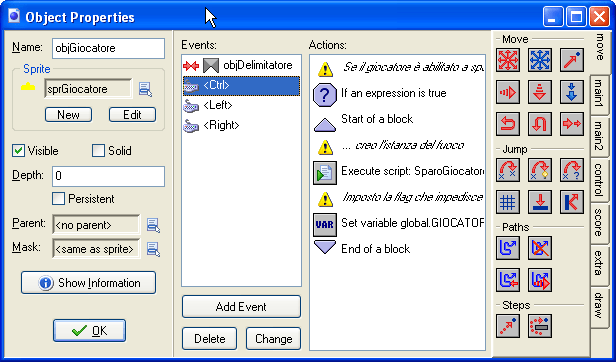Select the Move Fixed action icon
This screenshot has width=616, height=362.
pos(508,60)
